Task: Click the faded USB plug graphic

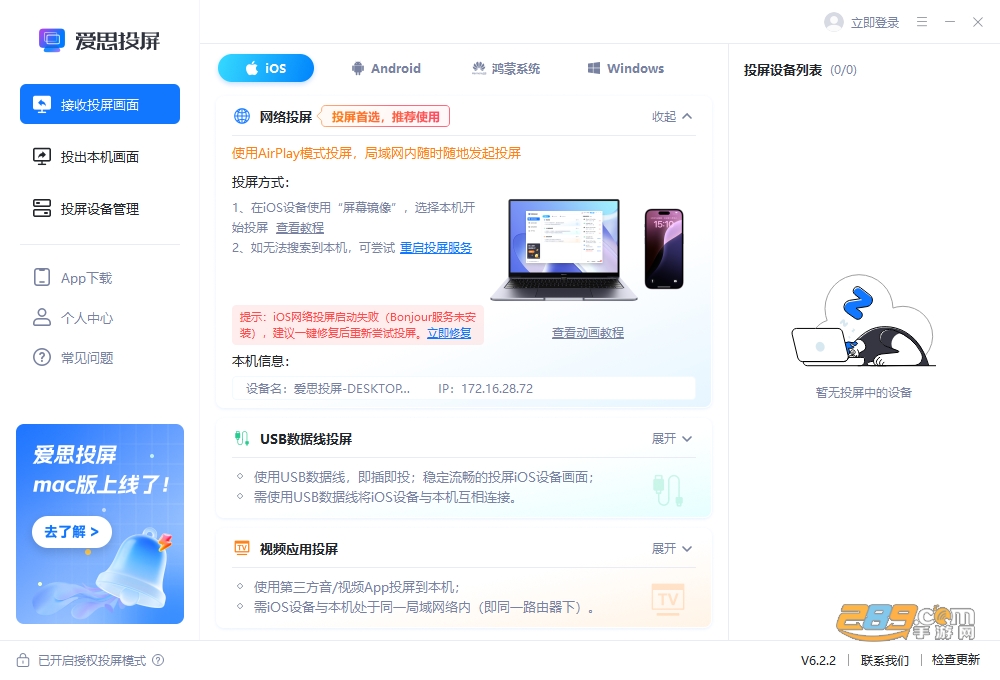Action: point(668,491)
